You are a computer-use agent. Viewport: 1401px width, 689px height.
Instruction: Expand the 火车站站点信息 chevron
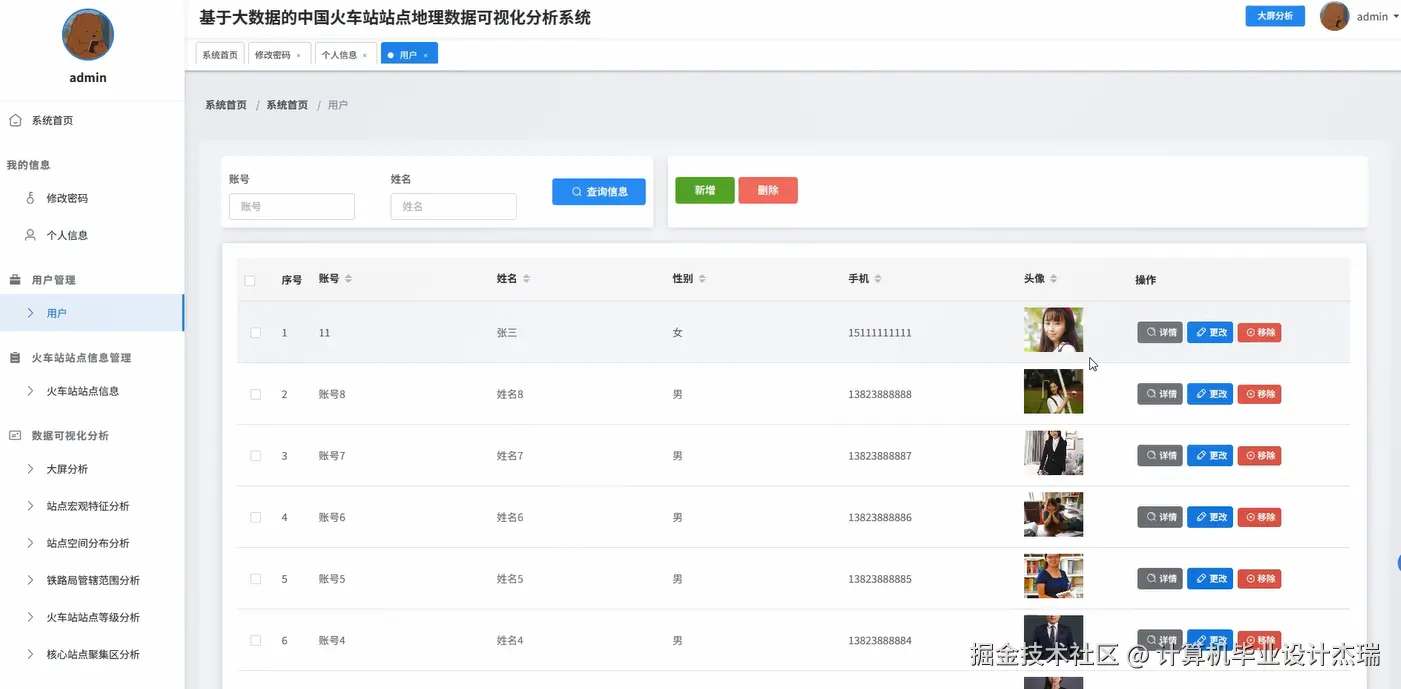(30, 391)
